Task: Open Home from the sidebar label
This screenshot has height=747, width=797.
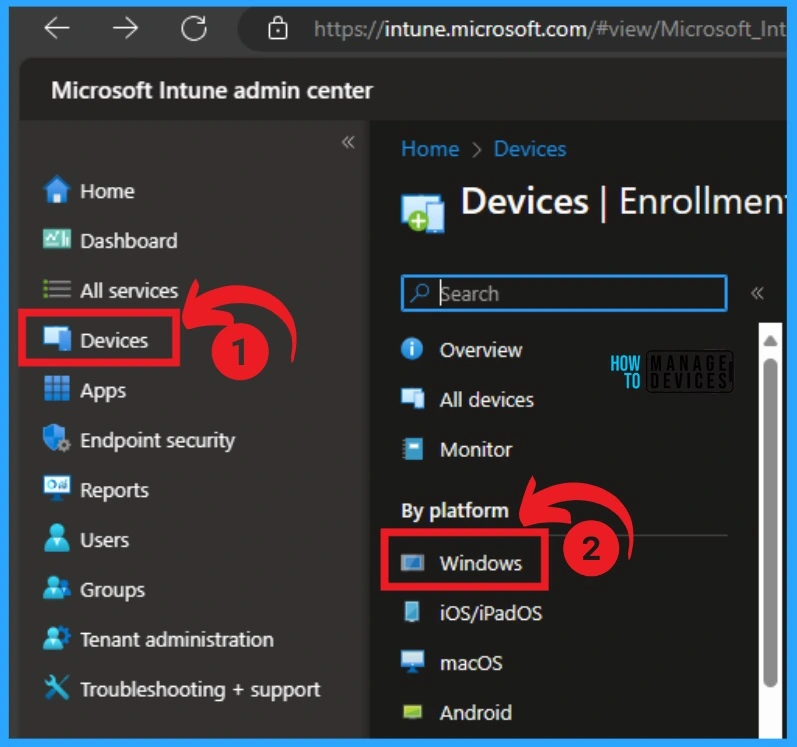Action: point(107,192)
